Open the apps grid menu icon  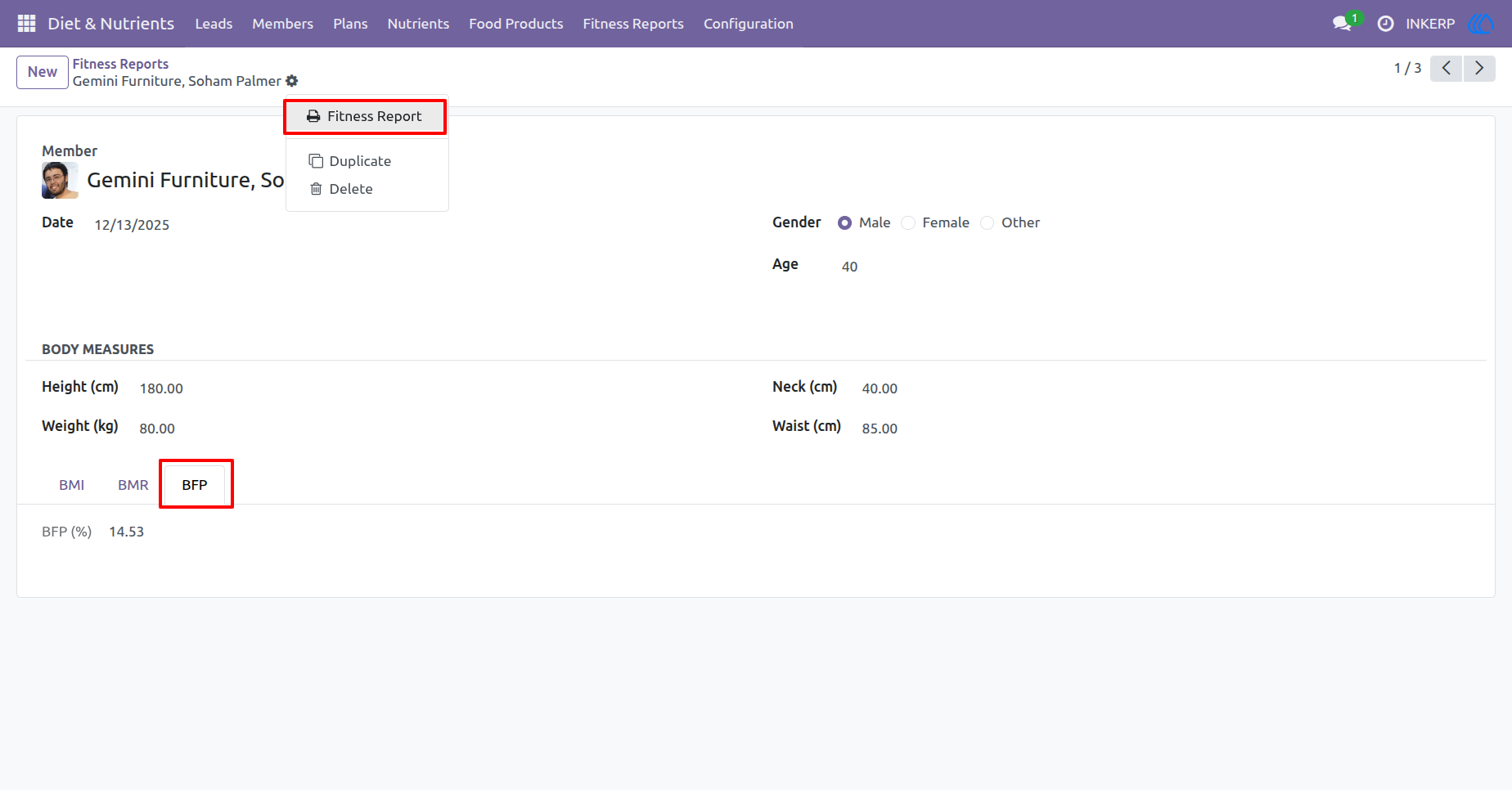coord(26,24)
